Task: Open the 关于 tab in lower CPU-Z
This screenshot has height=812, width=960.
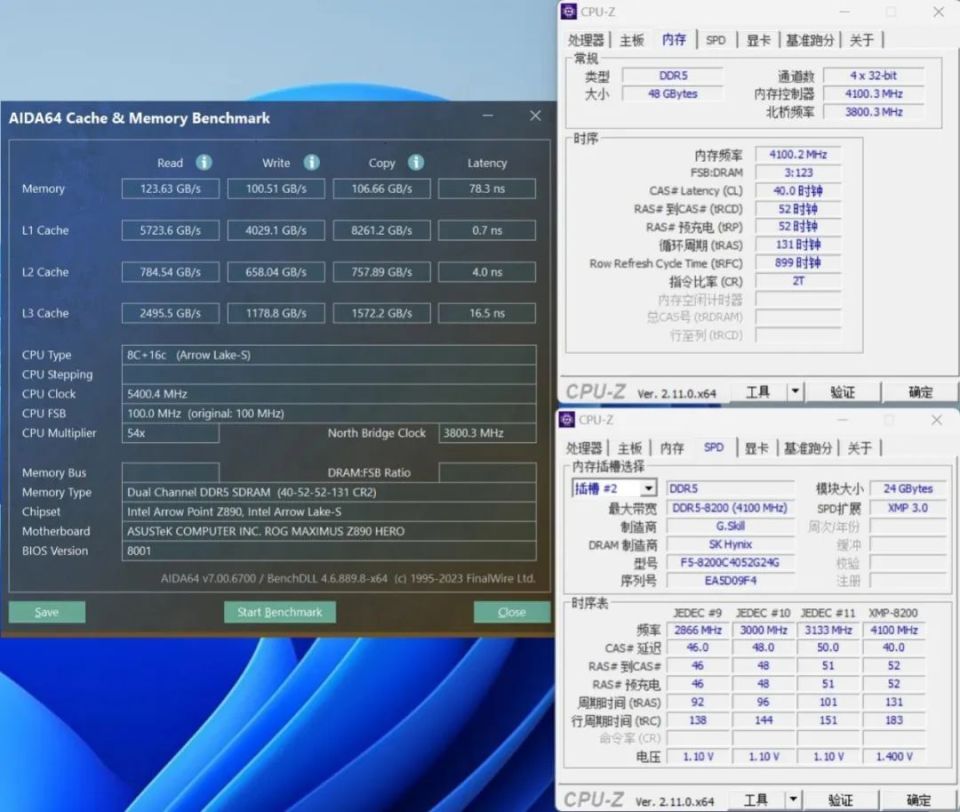Action: [x=860, y=448]
